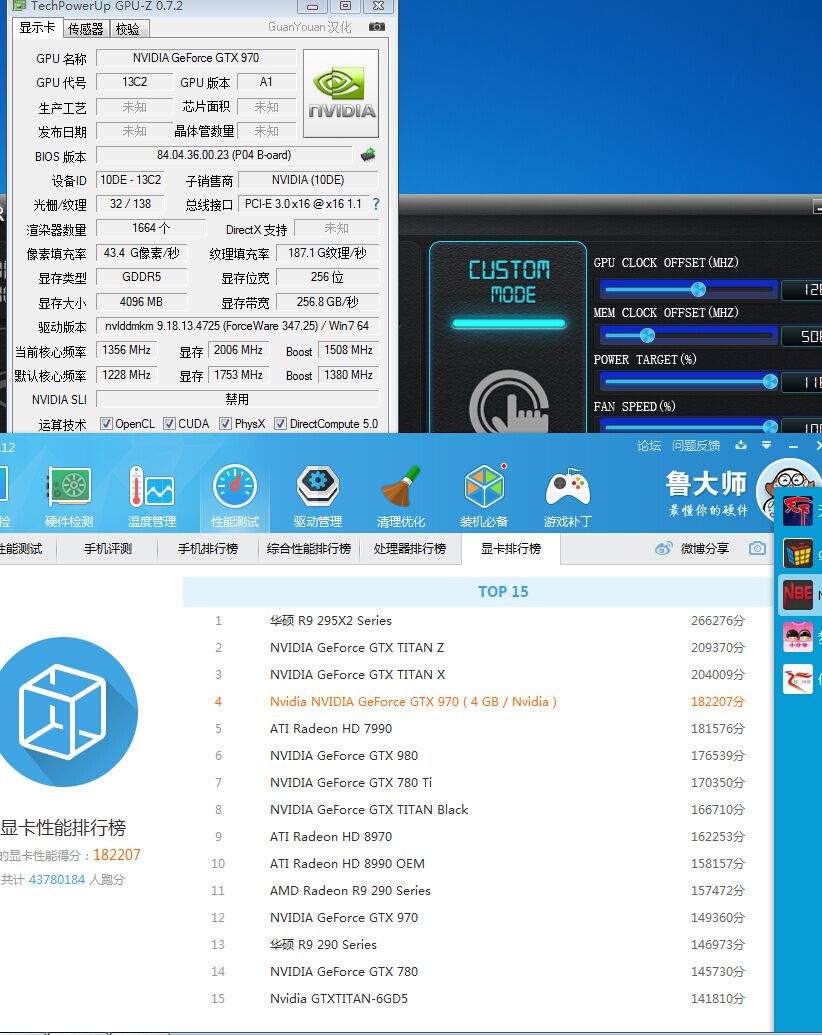The height and width of the screenshot is (1035, 822).
Task: Click driver version field nvlddmkm 9.18.13.4725
Action: [x=237, y=326]
